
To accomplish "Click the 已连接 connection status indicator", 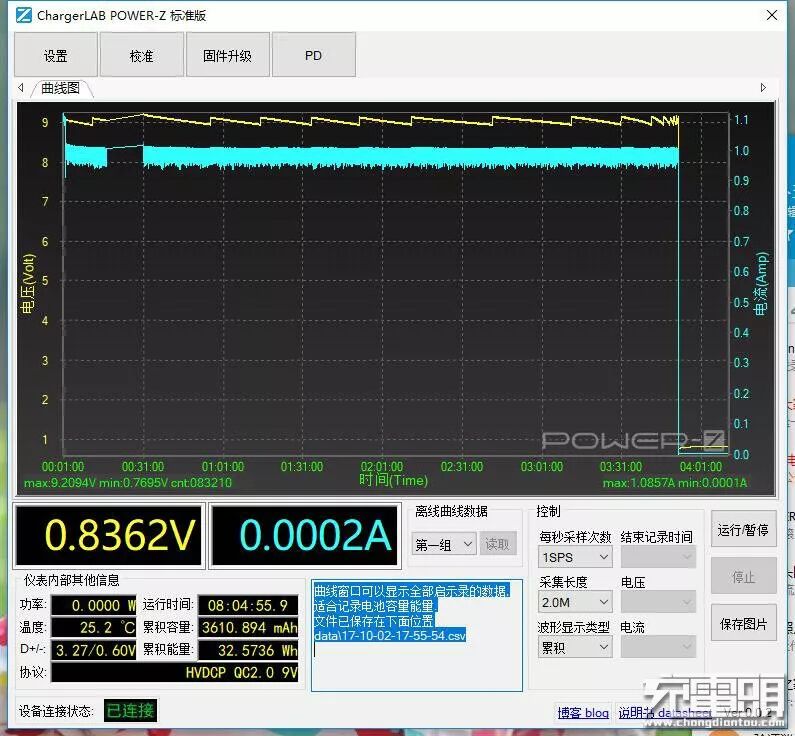I will click(x=130, y=711).
